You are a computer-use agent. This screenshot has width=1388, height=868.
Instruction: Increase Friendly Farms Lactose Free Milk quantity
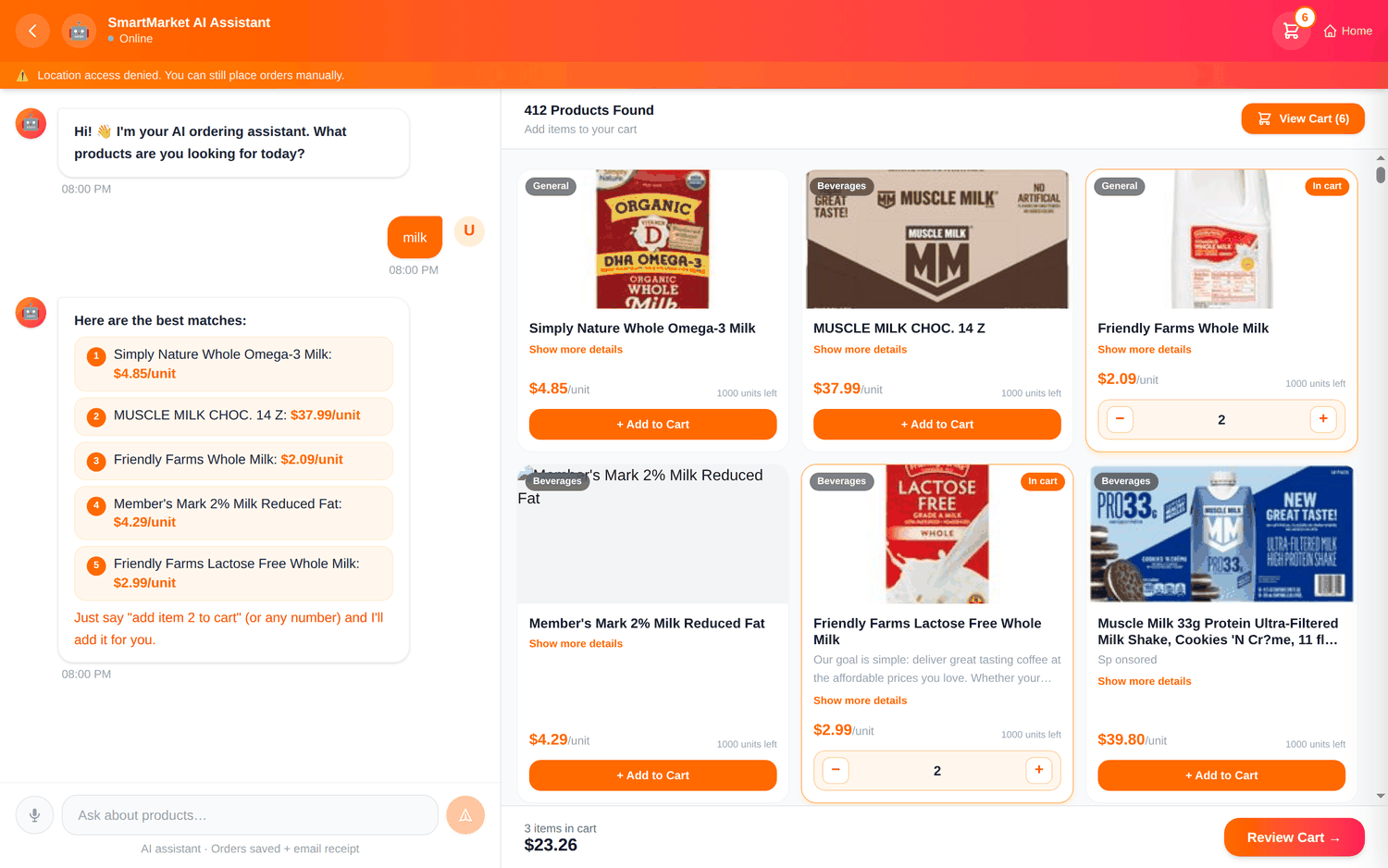click(1039, 770)
